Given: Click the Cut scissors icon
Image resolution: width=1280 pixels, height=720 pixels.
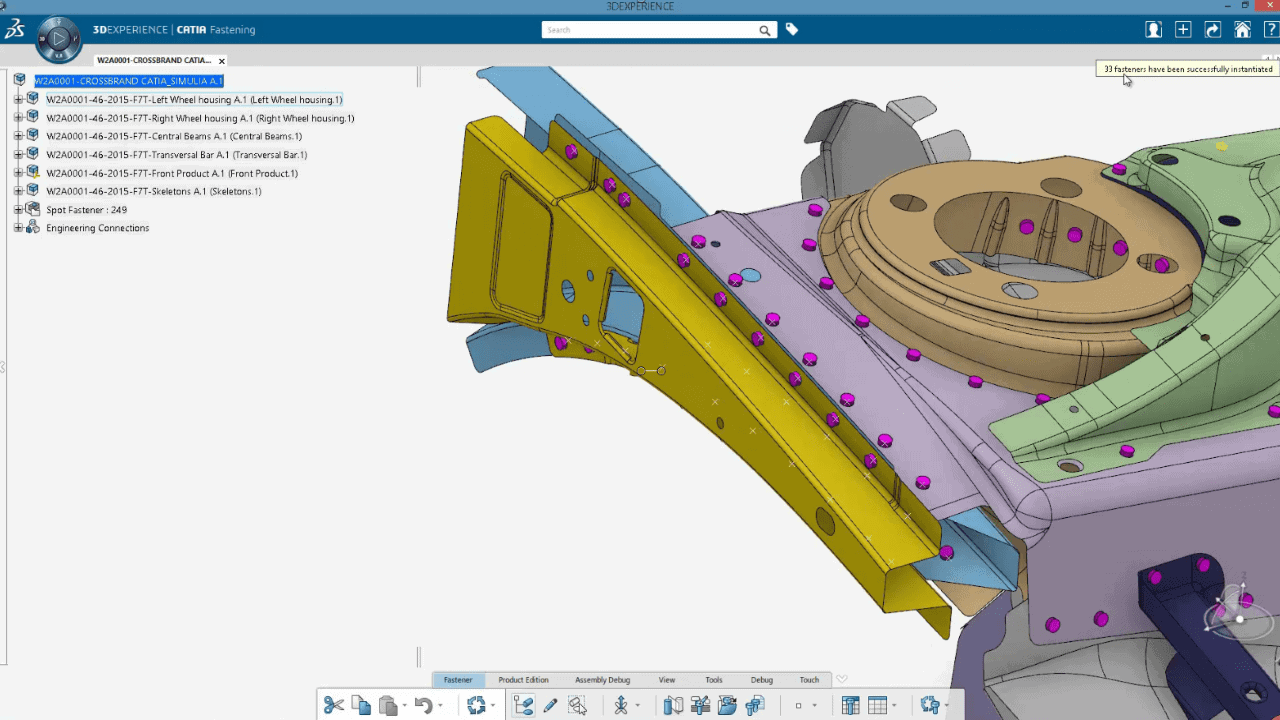Looking at the screenshot, I should [x=333, y=705].
